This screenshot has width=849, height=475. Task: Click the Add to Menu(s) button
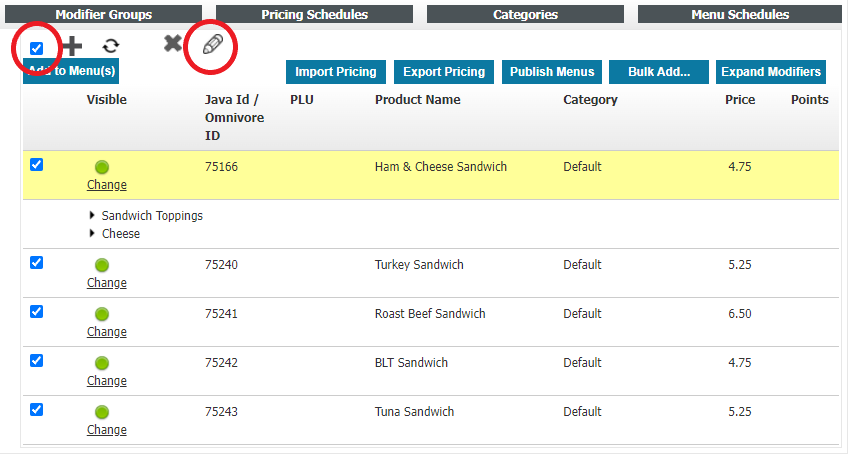click(x=71, y=71)
